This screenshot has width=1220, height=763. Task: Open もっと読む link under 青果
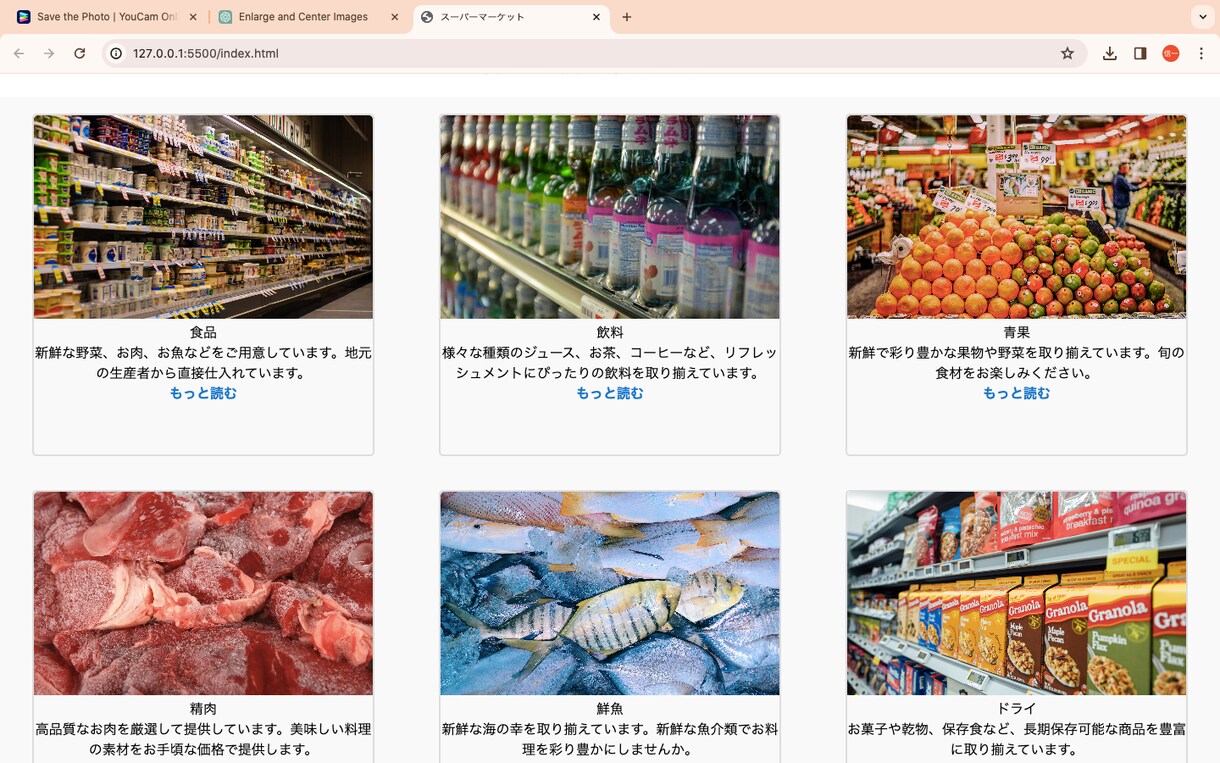pyautogui.click(x=1016, y=393)
